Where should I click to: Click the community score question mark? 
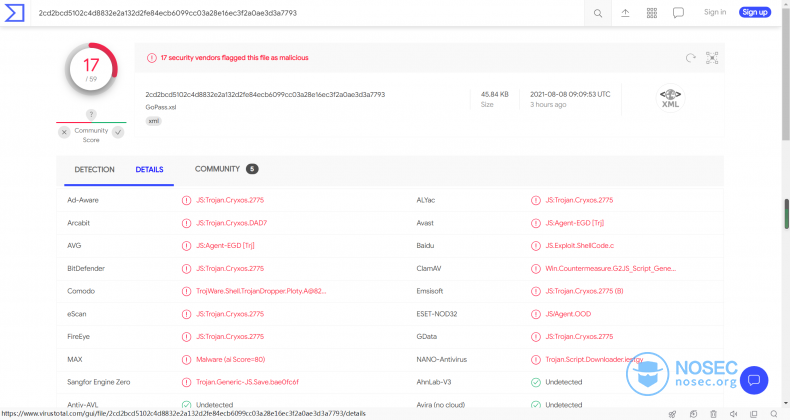click(x=91, y=115)
